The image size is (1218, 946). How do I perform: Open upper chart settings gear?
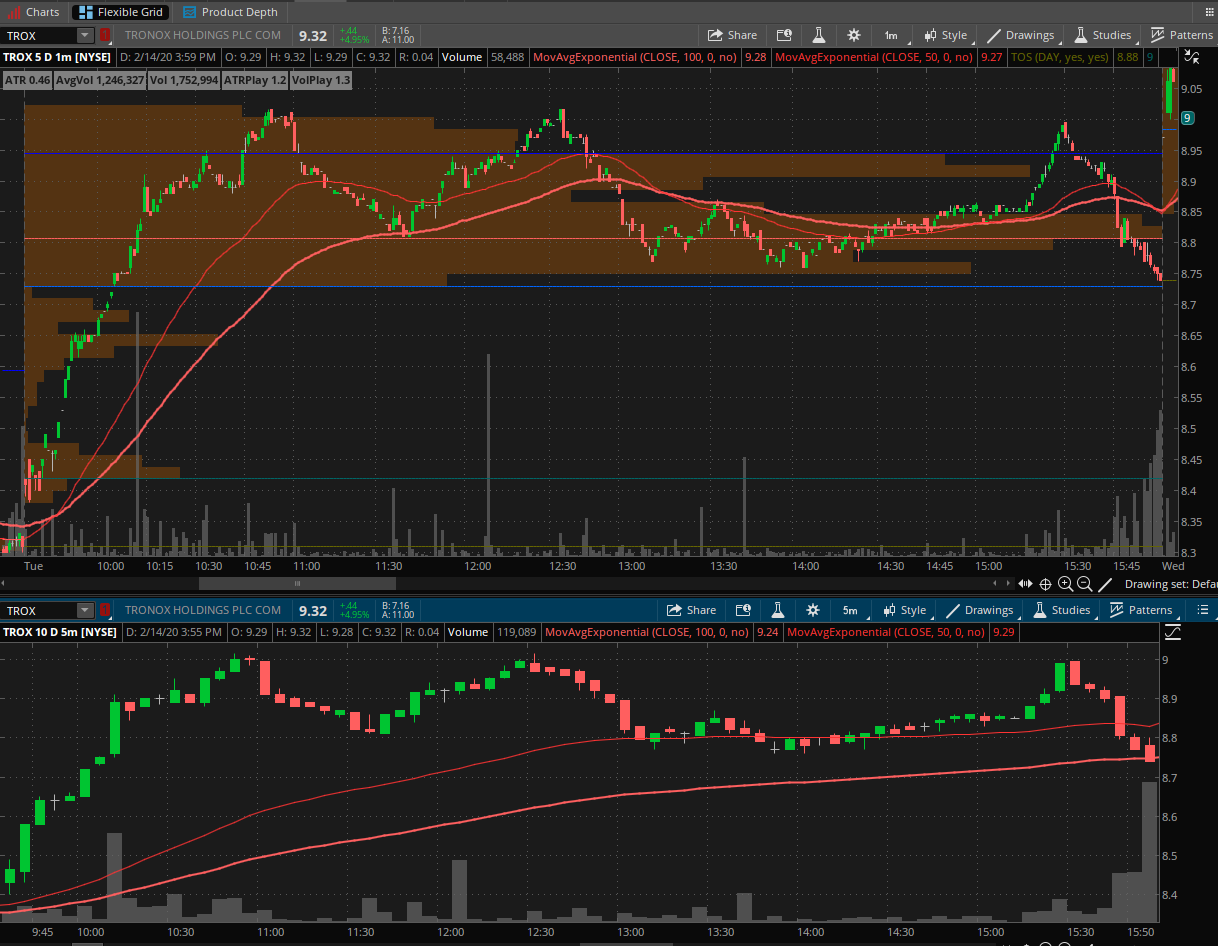[x=853, y=35]
